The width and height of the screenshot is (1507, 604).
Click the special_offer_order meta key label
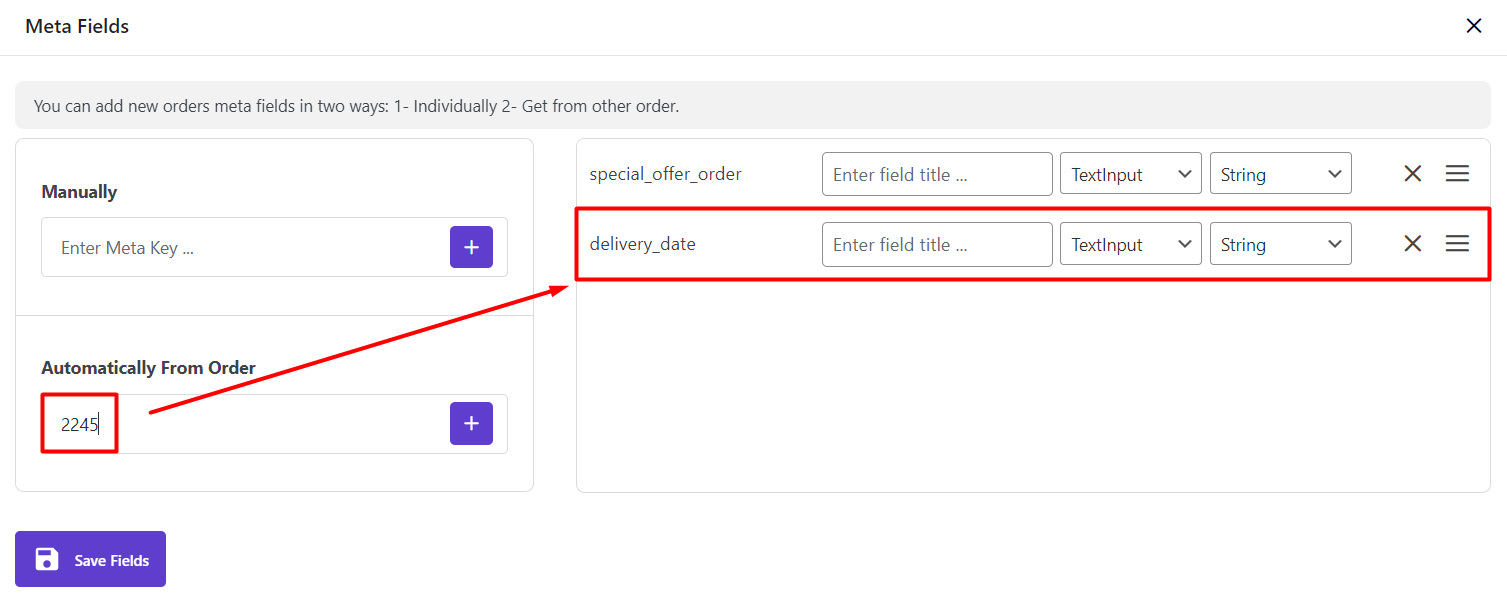pos(665,174)
